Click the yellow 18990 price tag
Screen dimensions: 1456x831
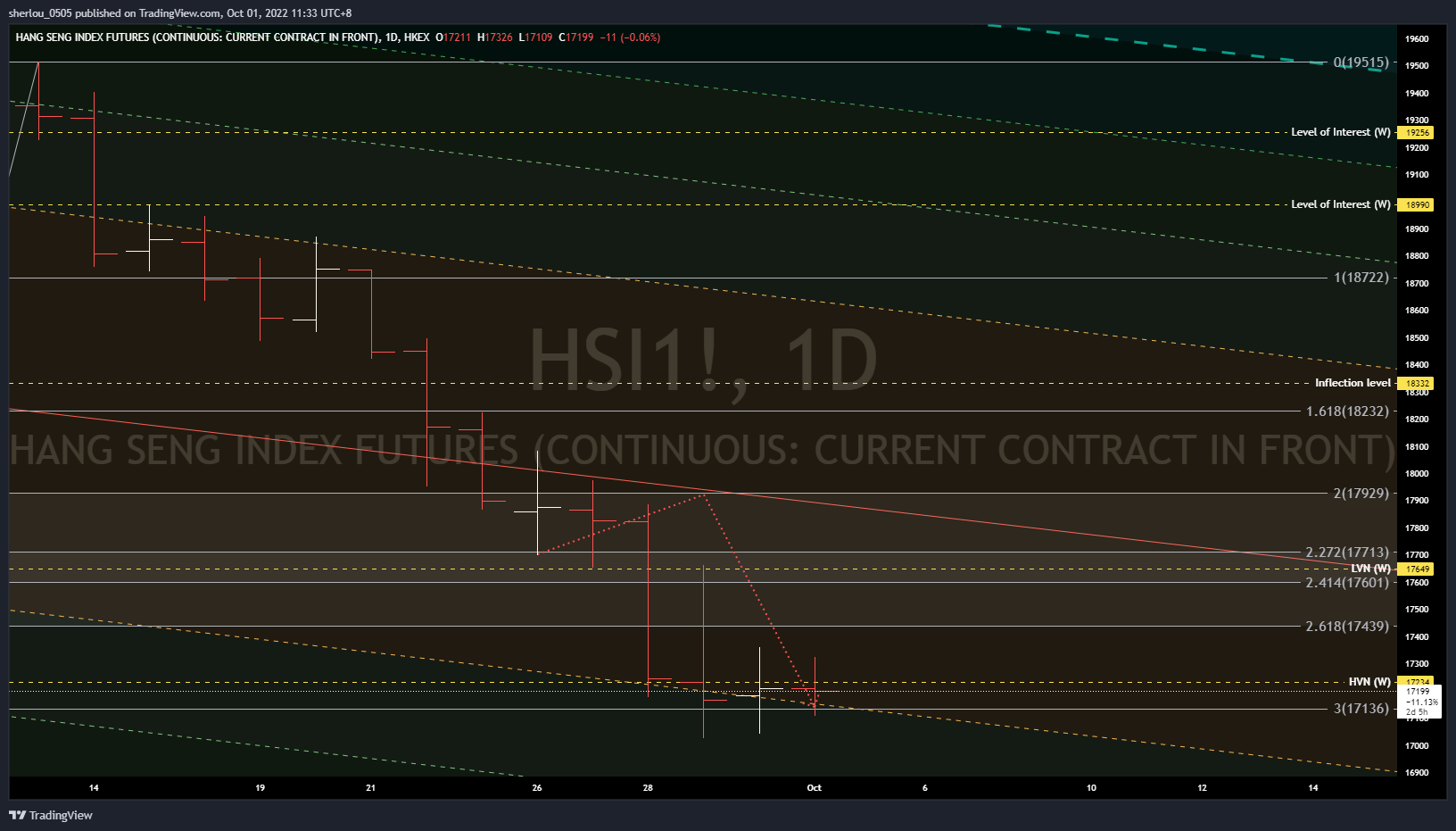[1416, 205]
